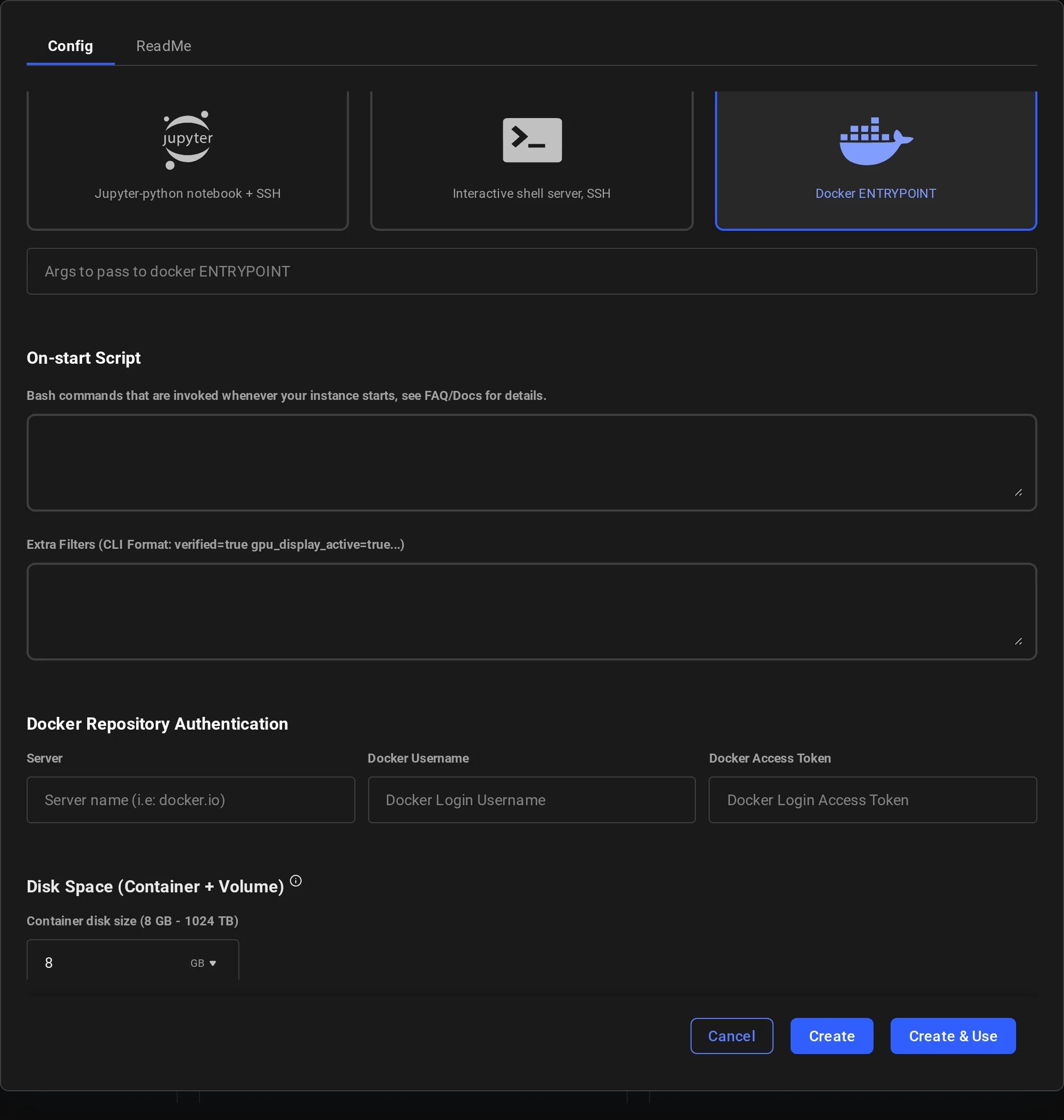The width and height of the screenshot is (1064, 1120).
Task: Switch to the Config tab
Action: pos(70,46)
